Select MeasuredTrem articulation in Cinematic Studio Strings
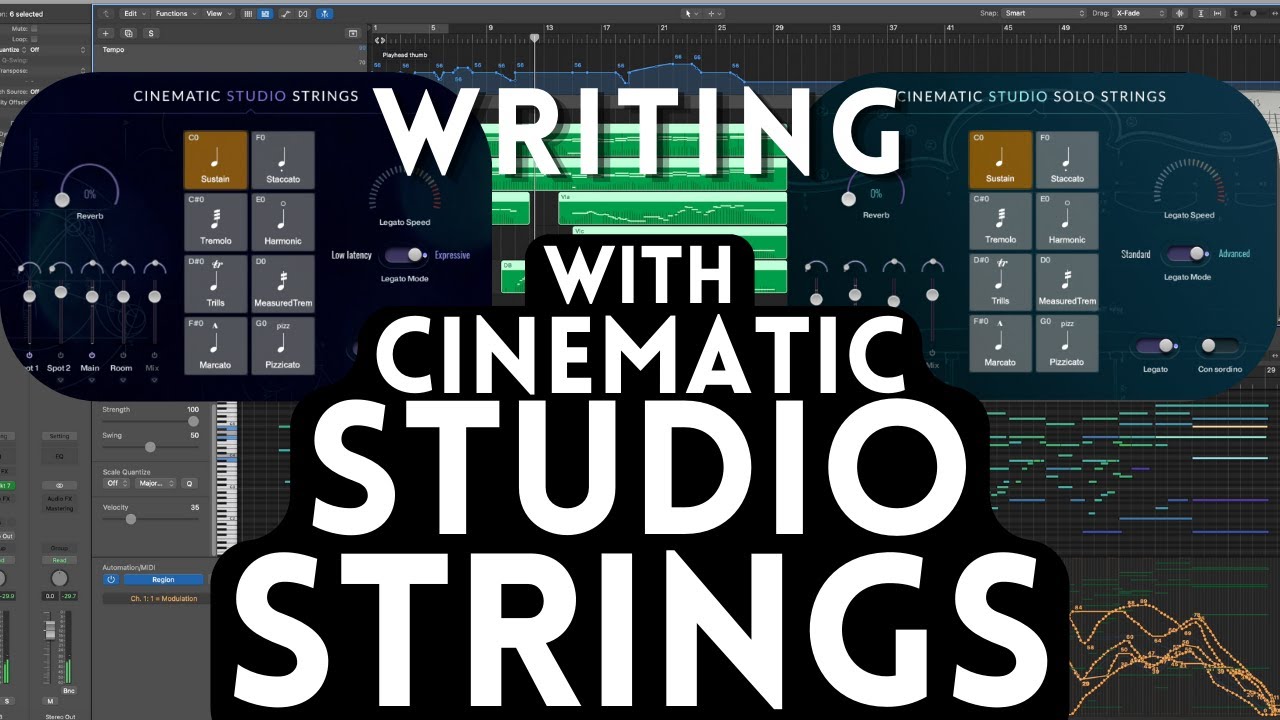The image size is (1280, 720). point(283,284)
